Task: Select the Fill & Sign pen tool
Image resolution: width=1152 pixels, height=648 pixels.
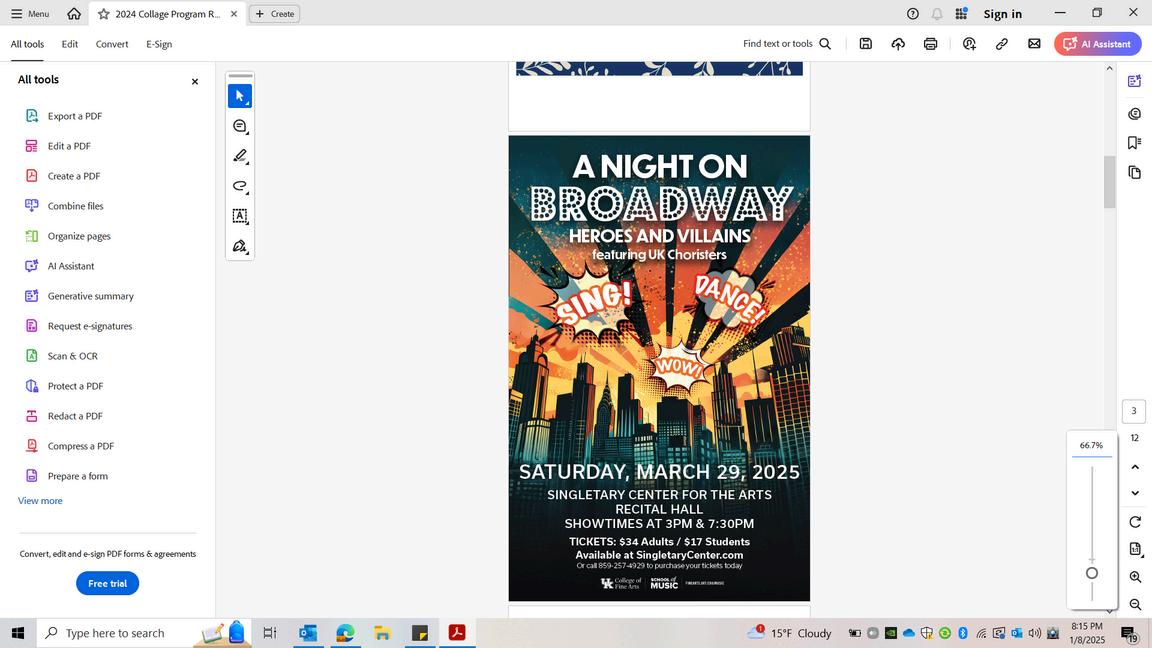Action: 240,246
